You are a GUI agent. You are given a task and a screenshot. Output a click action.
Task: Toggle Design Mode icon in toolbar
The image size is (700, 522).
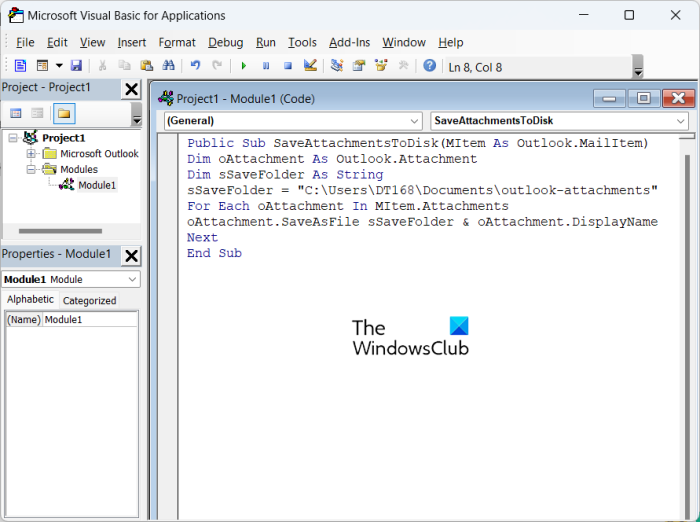click(x=310, y=66)
